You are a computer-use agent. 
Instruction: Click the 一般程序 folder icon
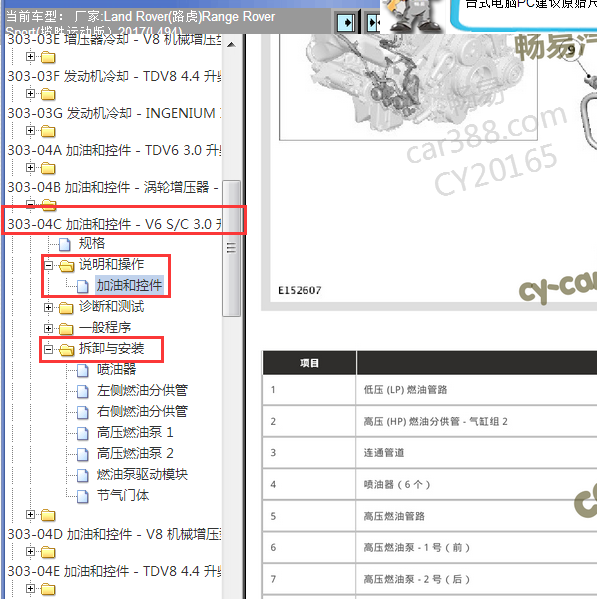point(66,329)
